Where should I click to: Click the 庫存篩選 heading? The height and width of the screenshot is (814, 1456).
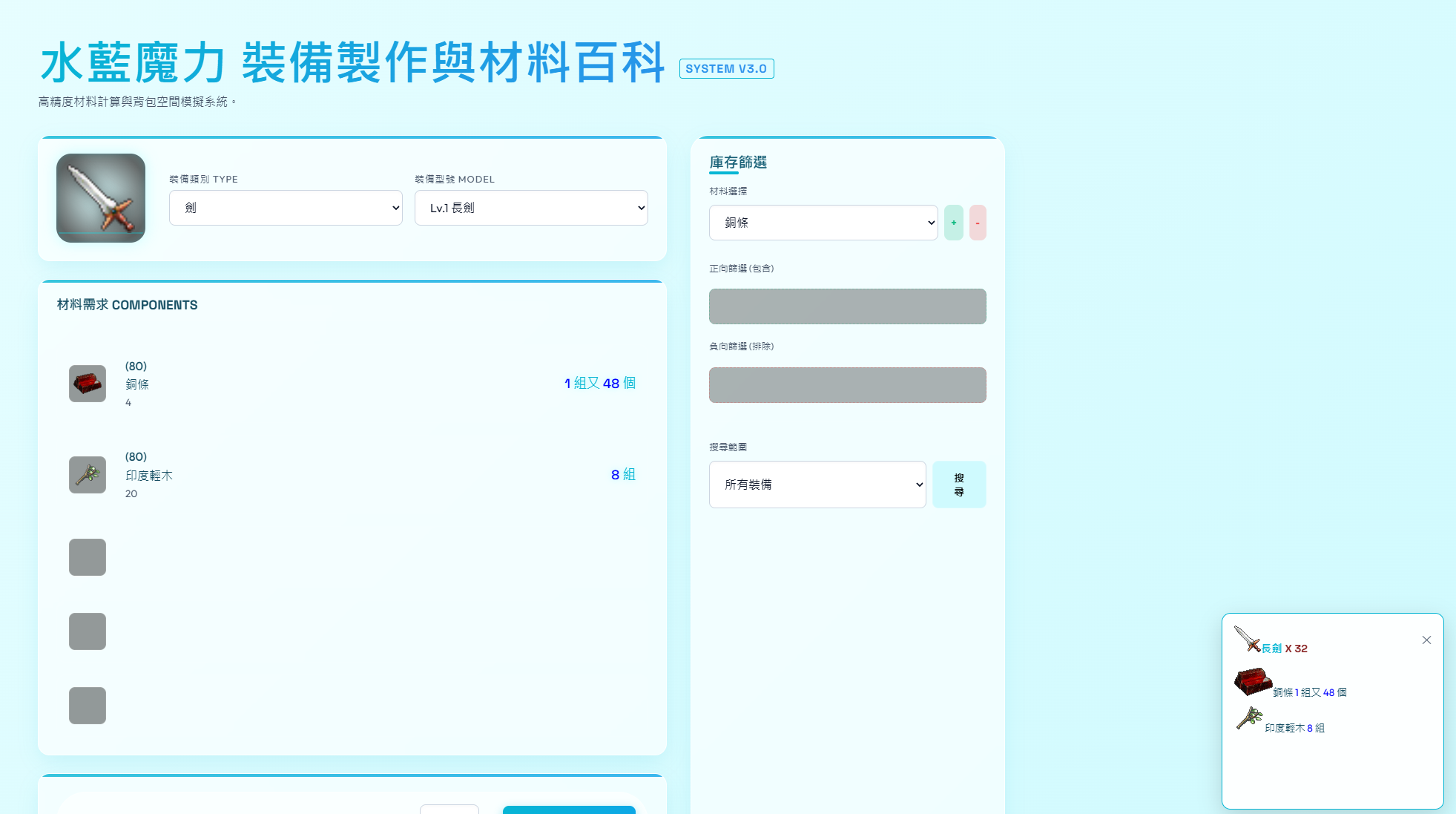click(x=738, y=162)
